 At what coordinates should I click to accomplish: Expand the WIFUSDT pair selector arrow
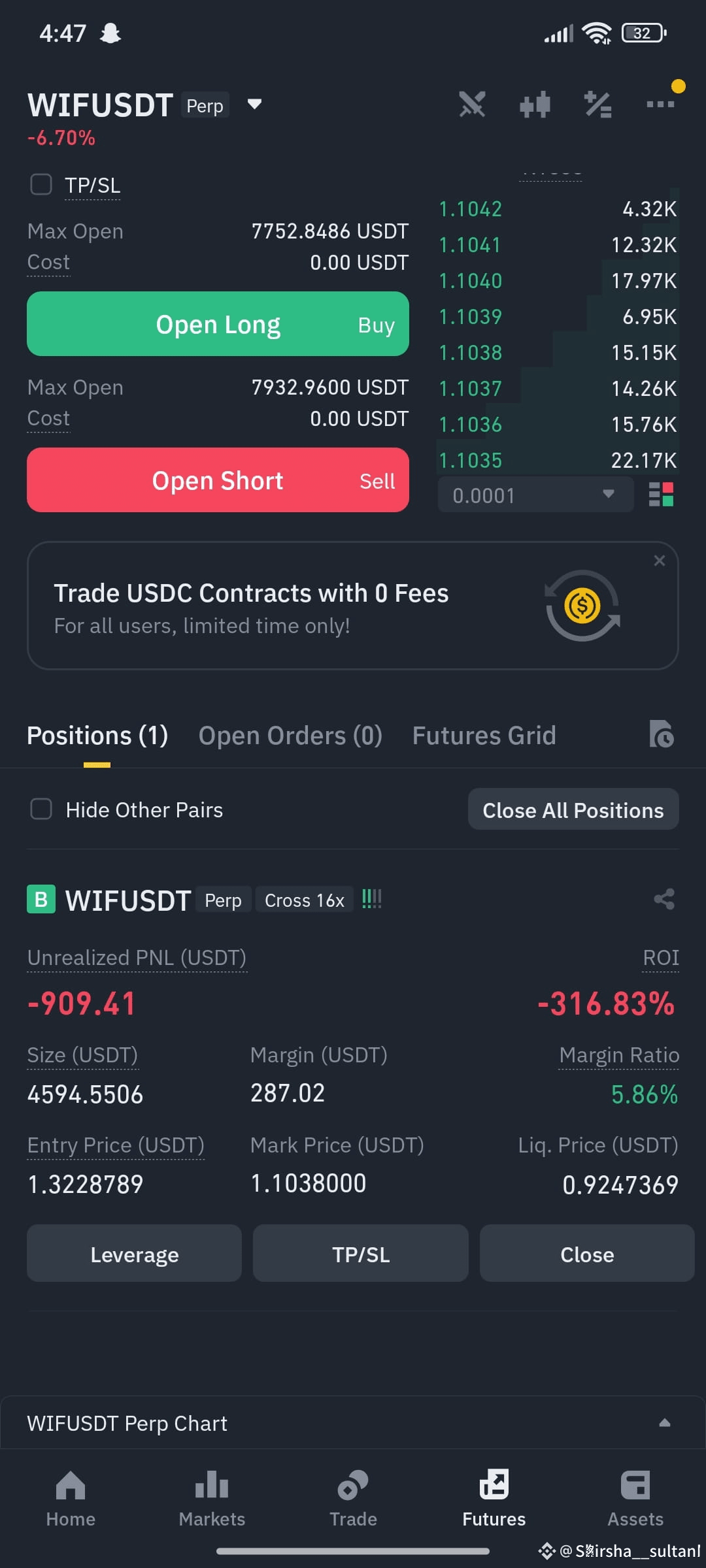tap(254, 104)
